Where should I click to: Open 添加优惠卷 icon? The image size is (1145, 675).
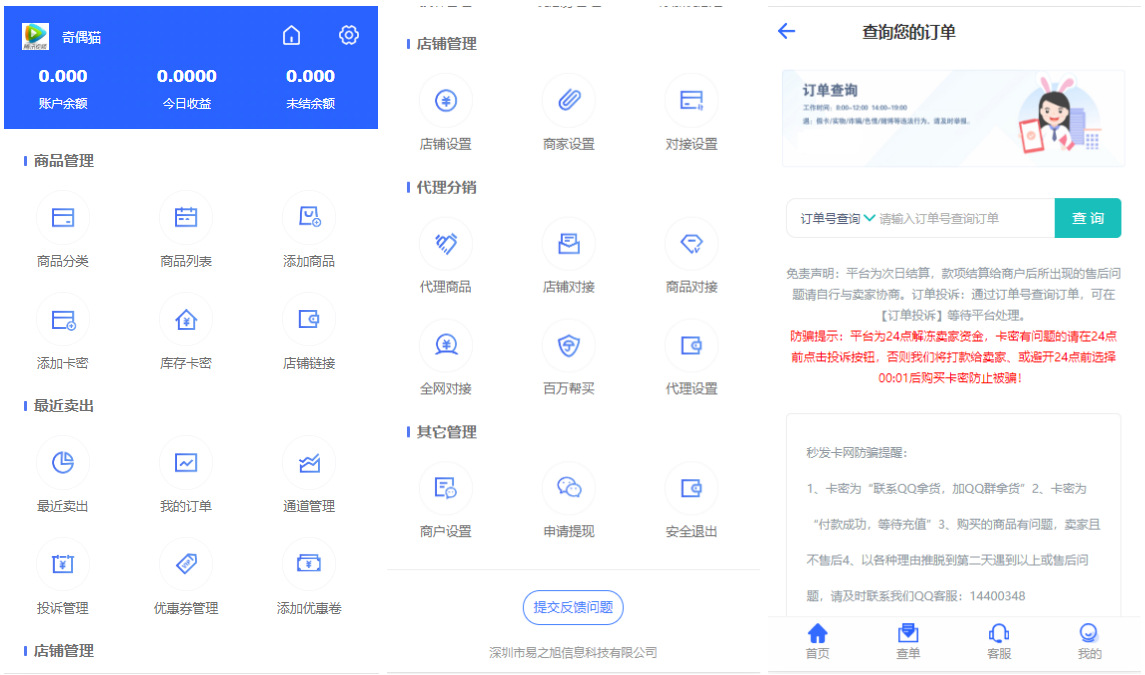coord(309,564)
